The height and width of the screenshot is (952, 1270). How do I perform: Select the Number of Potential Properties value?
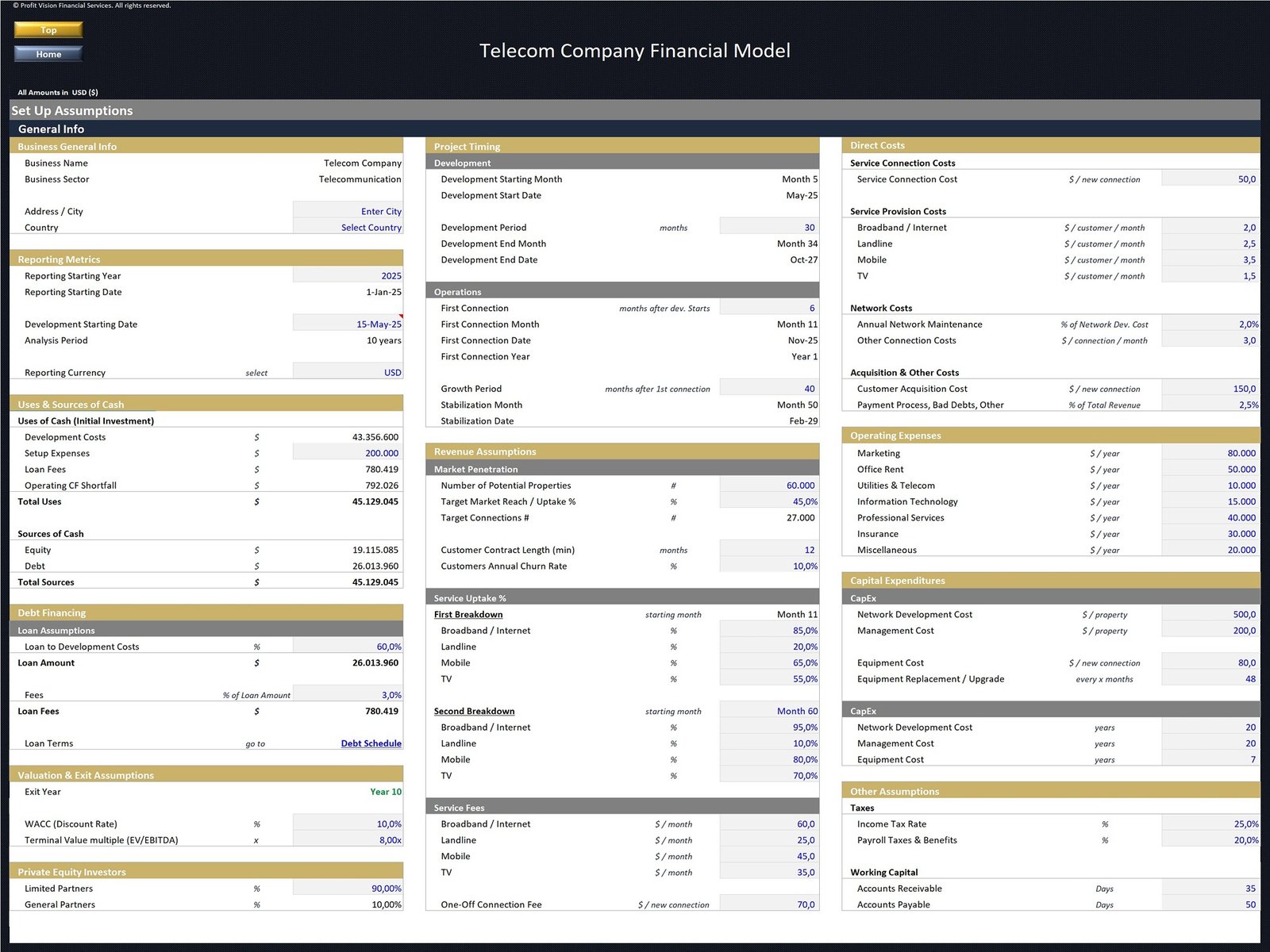pyautogui.click(x=769, y=486)
